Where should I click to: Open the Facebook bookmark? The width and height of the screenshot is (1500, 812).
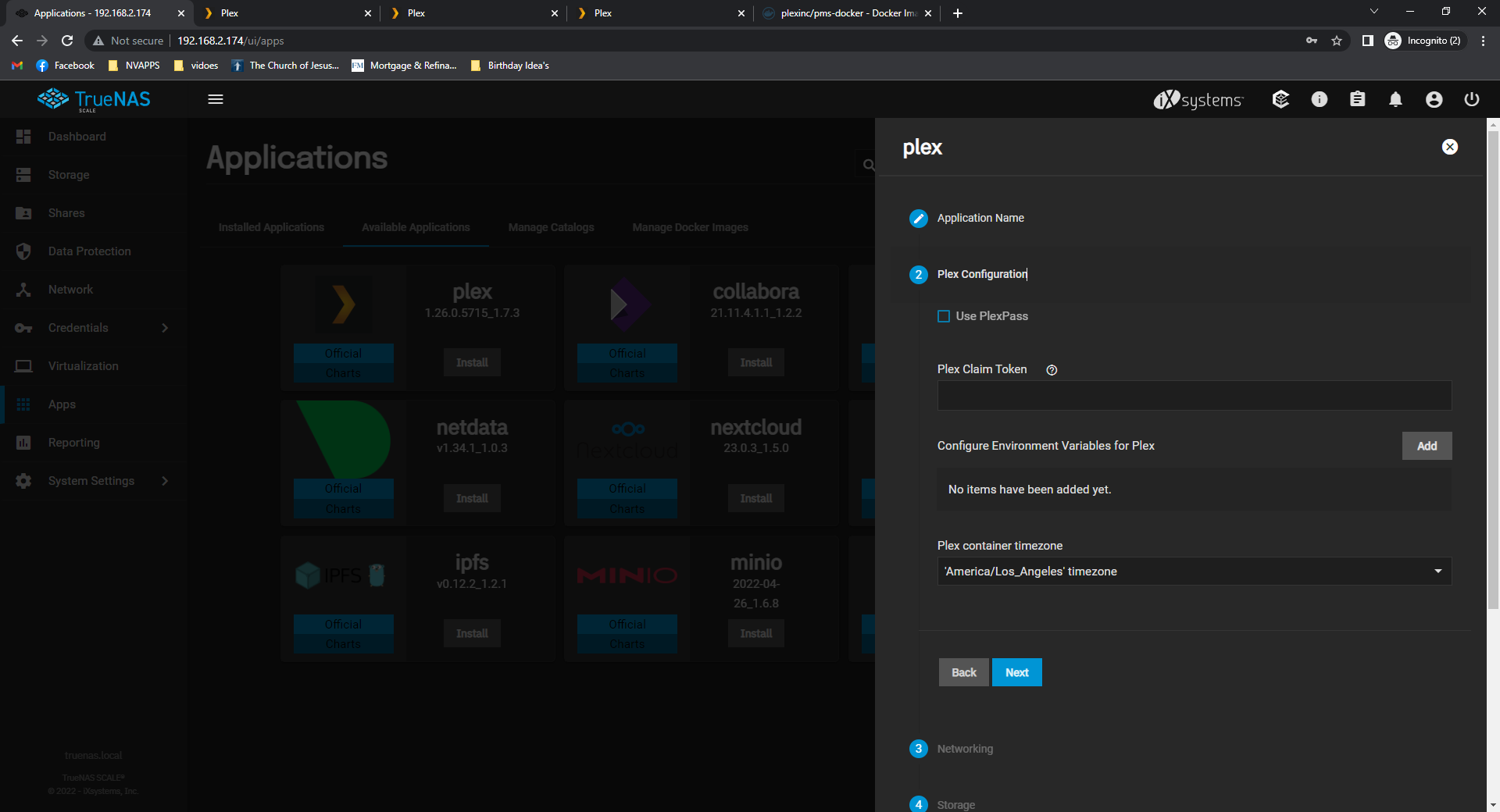pyautogui.click(x=66, y=66)
